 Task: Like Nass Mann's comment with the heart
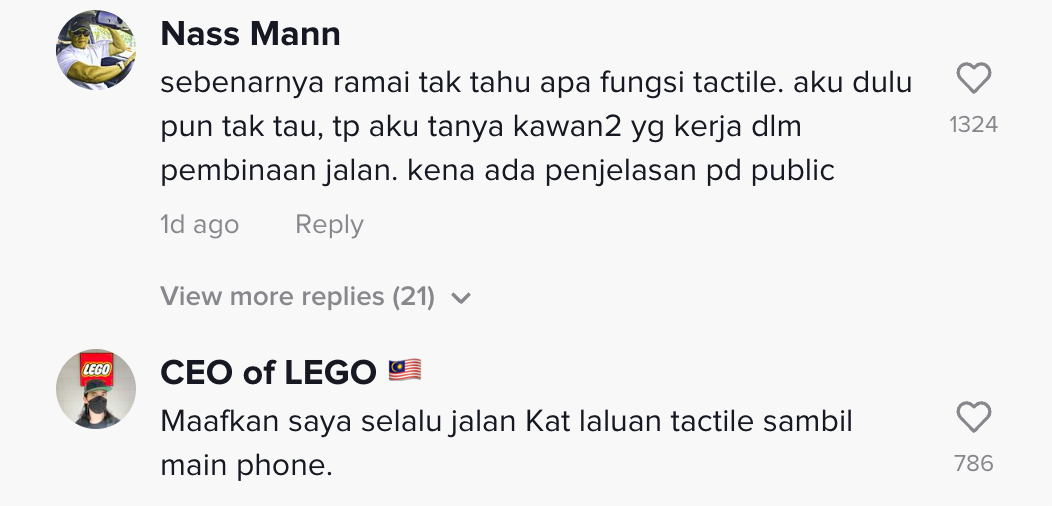point(973,79)
